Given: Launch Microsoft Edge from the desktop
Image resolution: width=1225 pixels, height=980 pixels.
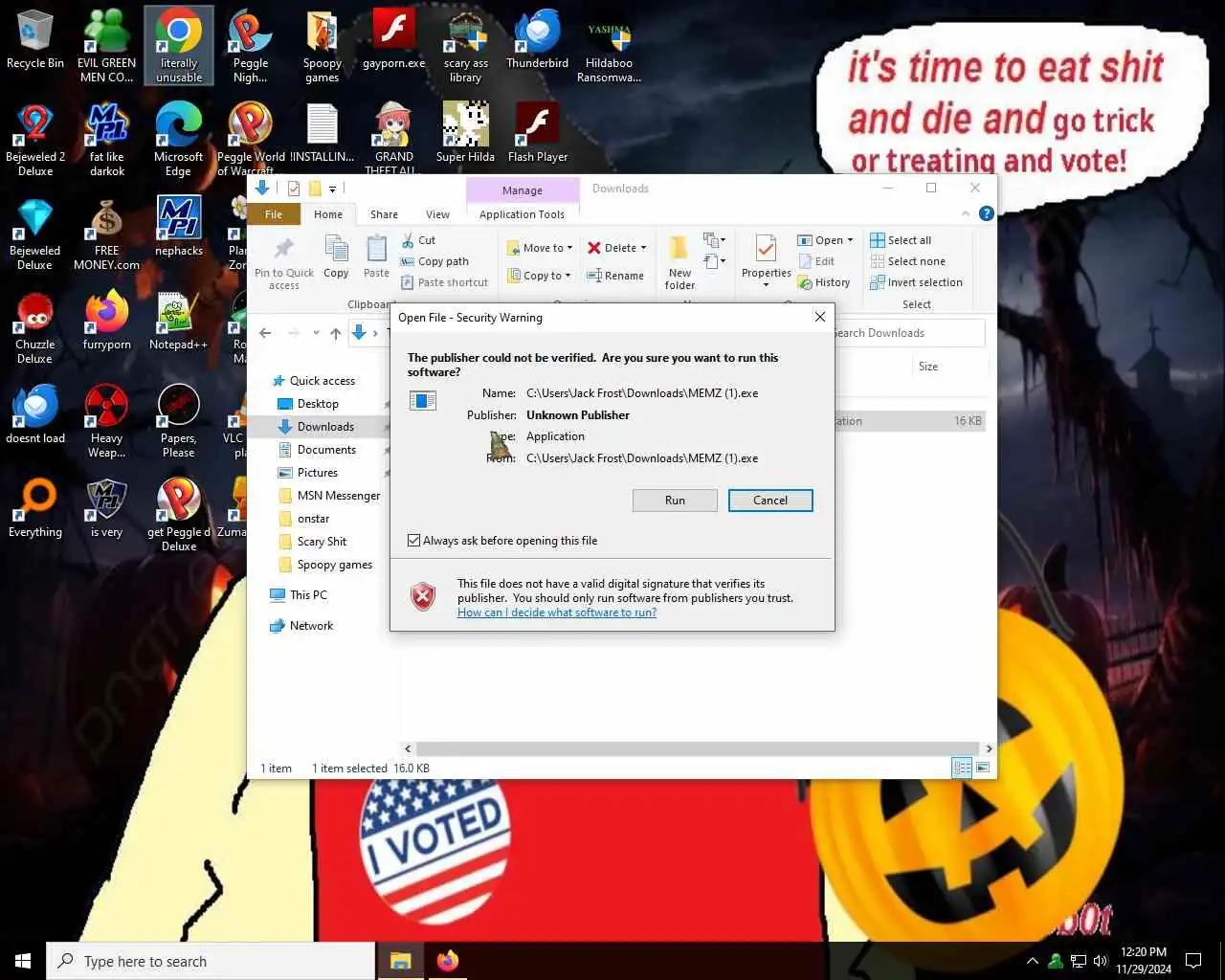Looking at the screenshot, I should pyautogui.click(x=179, y=139).
